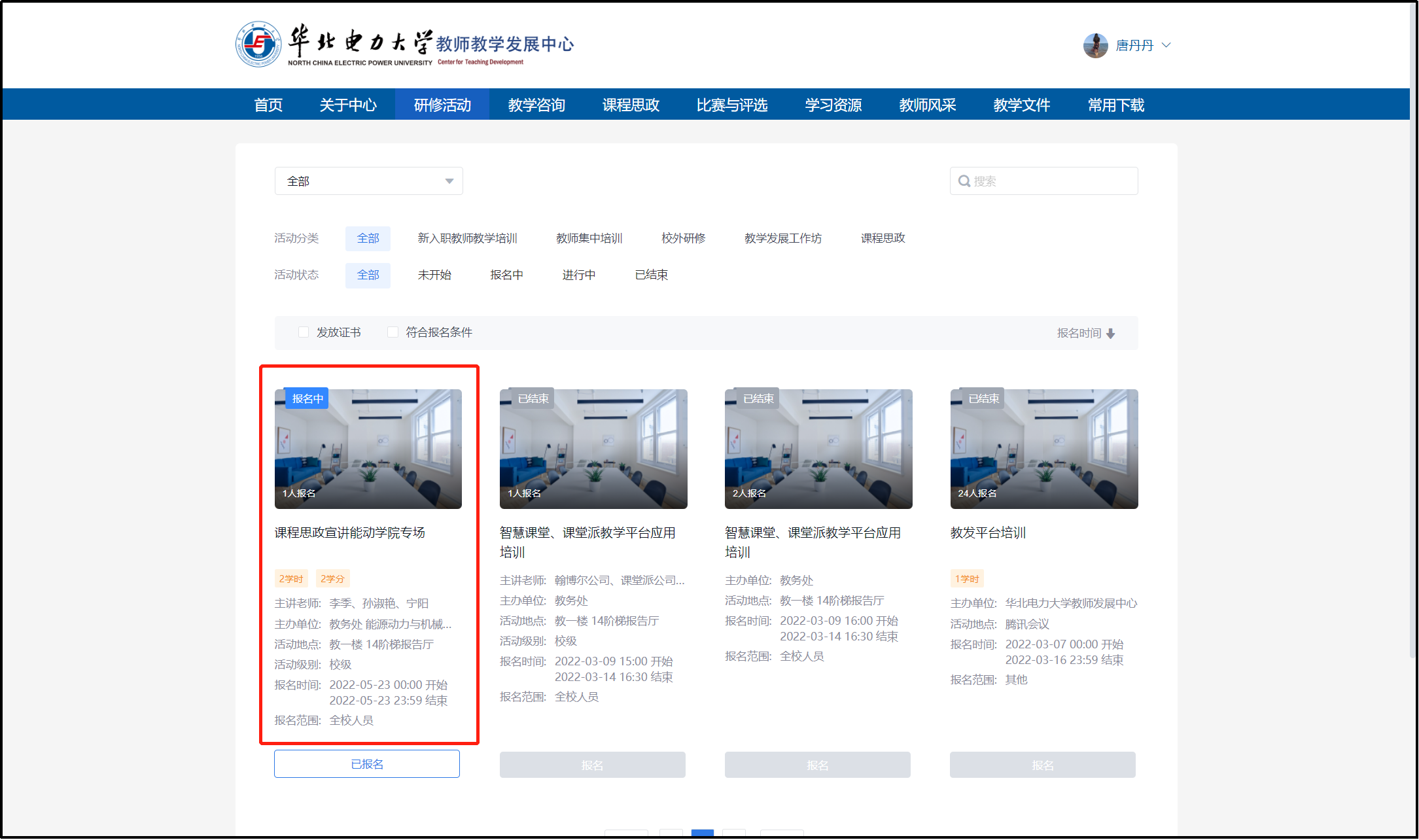
Task: Click the search magnifier icon
Action: click(964, 181)
